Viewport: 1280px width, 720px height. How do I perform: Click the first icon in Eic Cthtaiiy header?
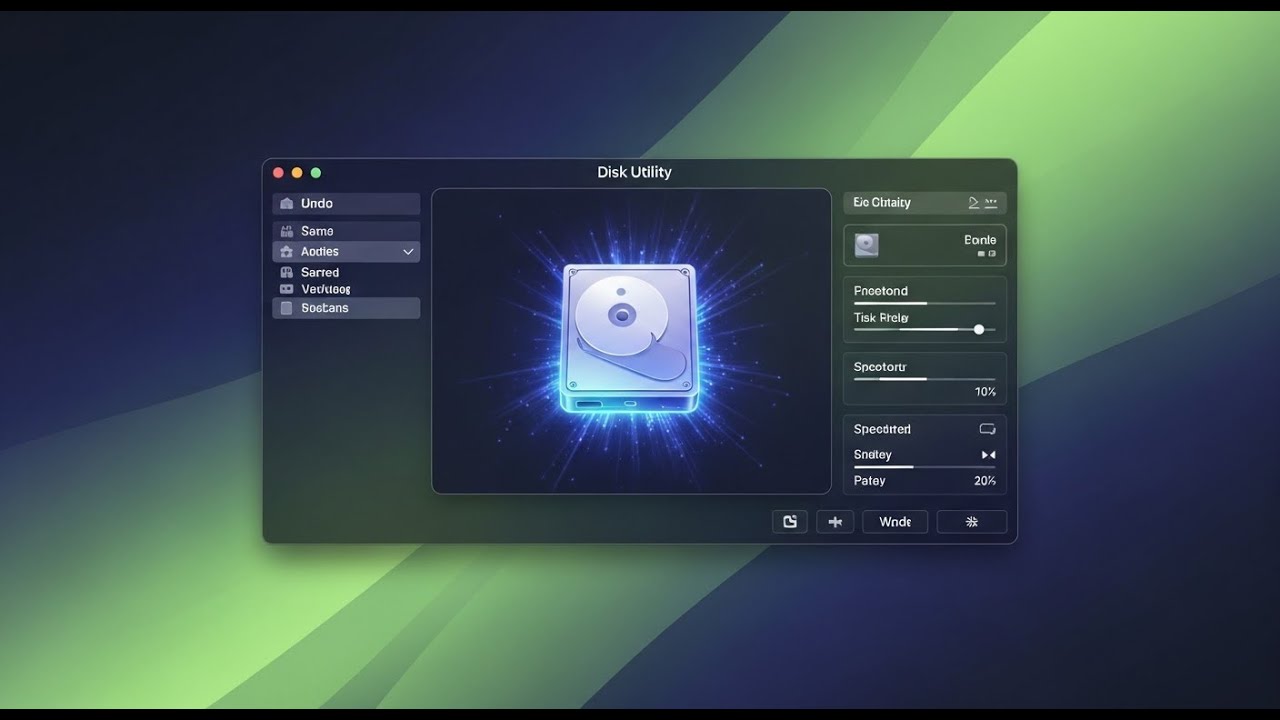[x=974, y=202]
